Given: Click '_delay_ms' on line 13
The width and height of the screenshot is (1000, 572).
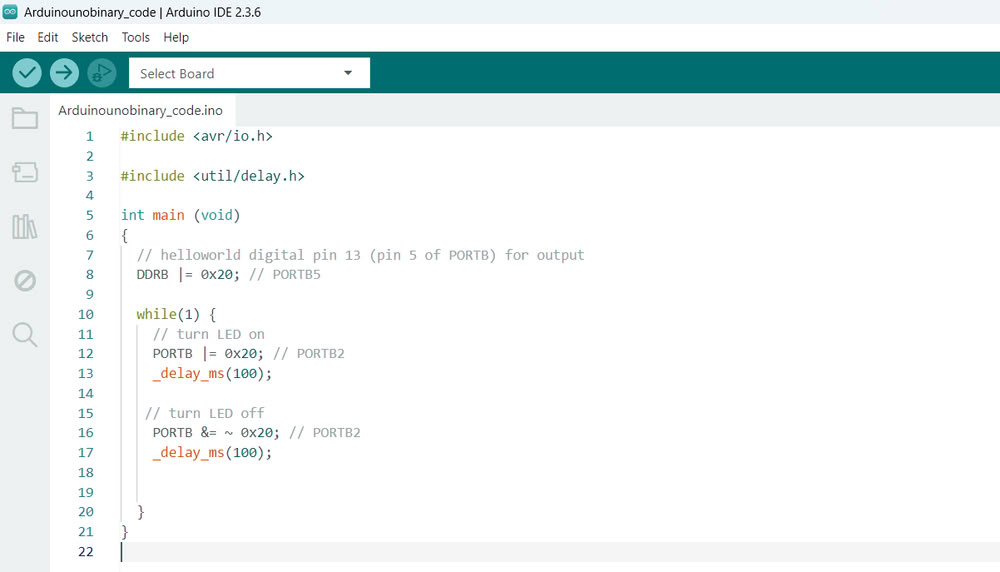Looking at the screenshot, I should pyautogui.click(x=189, y=374).
